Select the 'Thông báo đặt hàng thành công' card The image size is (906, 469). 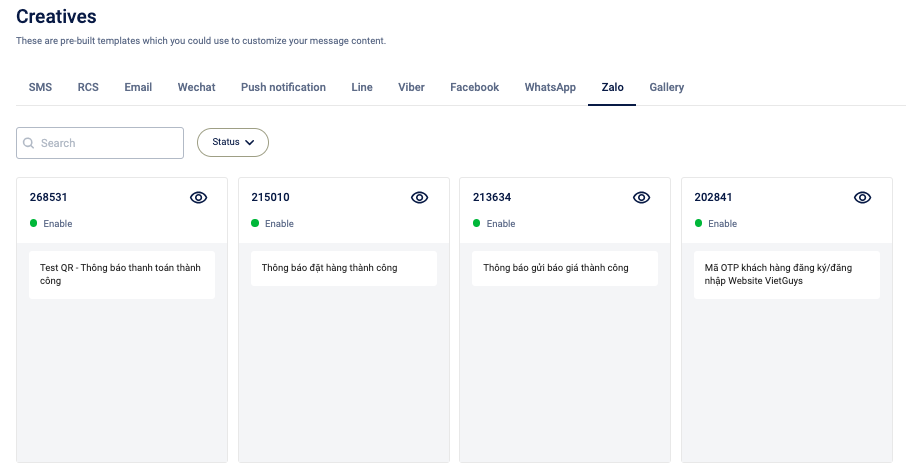tap(344, 268)
